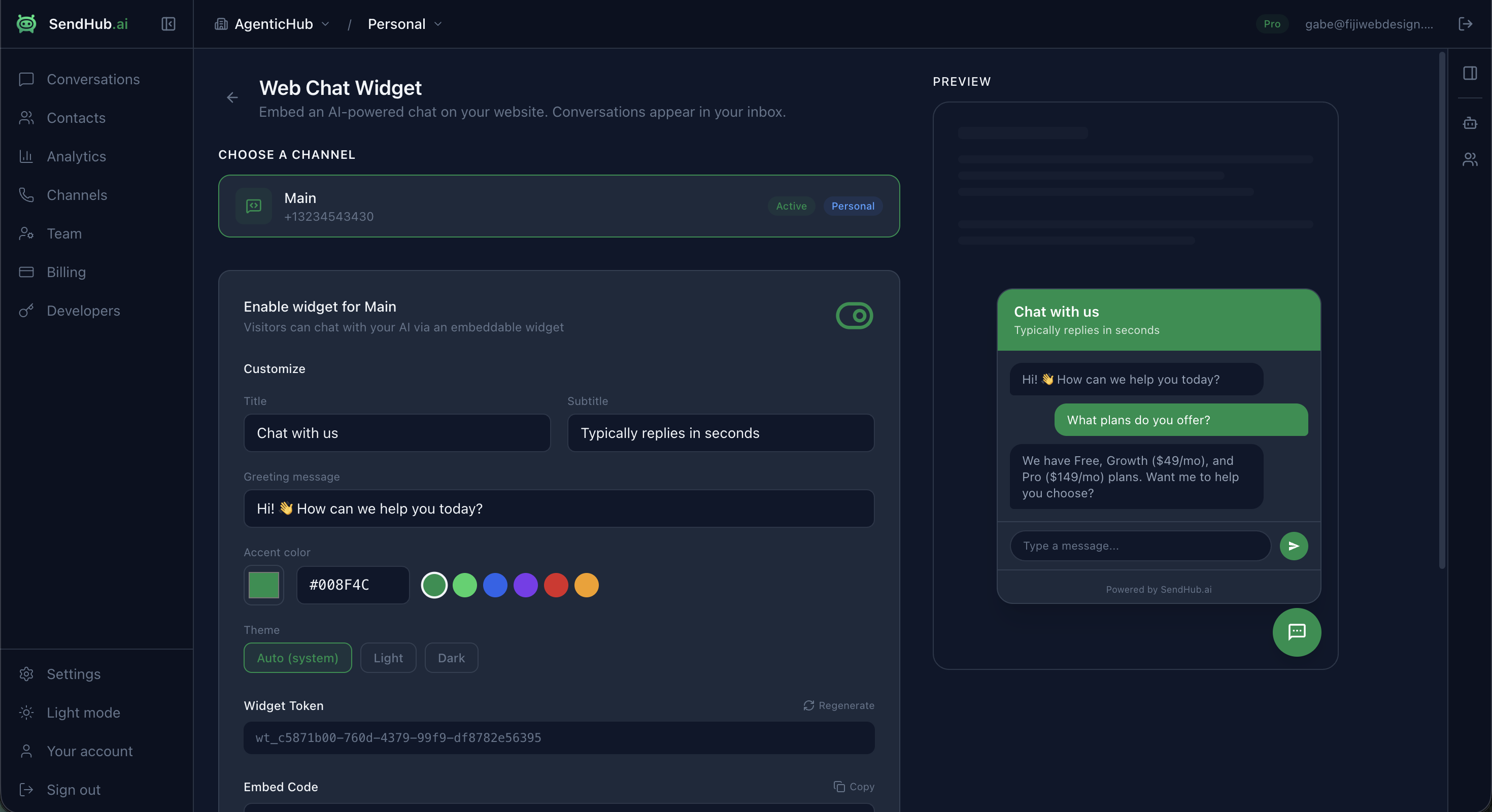Click the floating chat launcher bubble
Image resolution: width=1492 pixels, height=812 pixels.
point(1297,632)
